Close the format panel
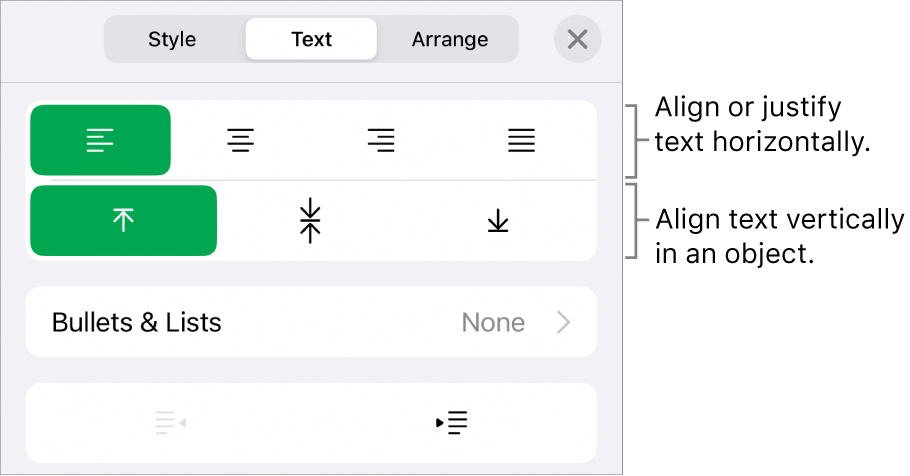This screenshot has width=910, height=476. point(577,40)
